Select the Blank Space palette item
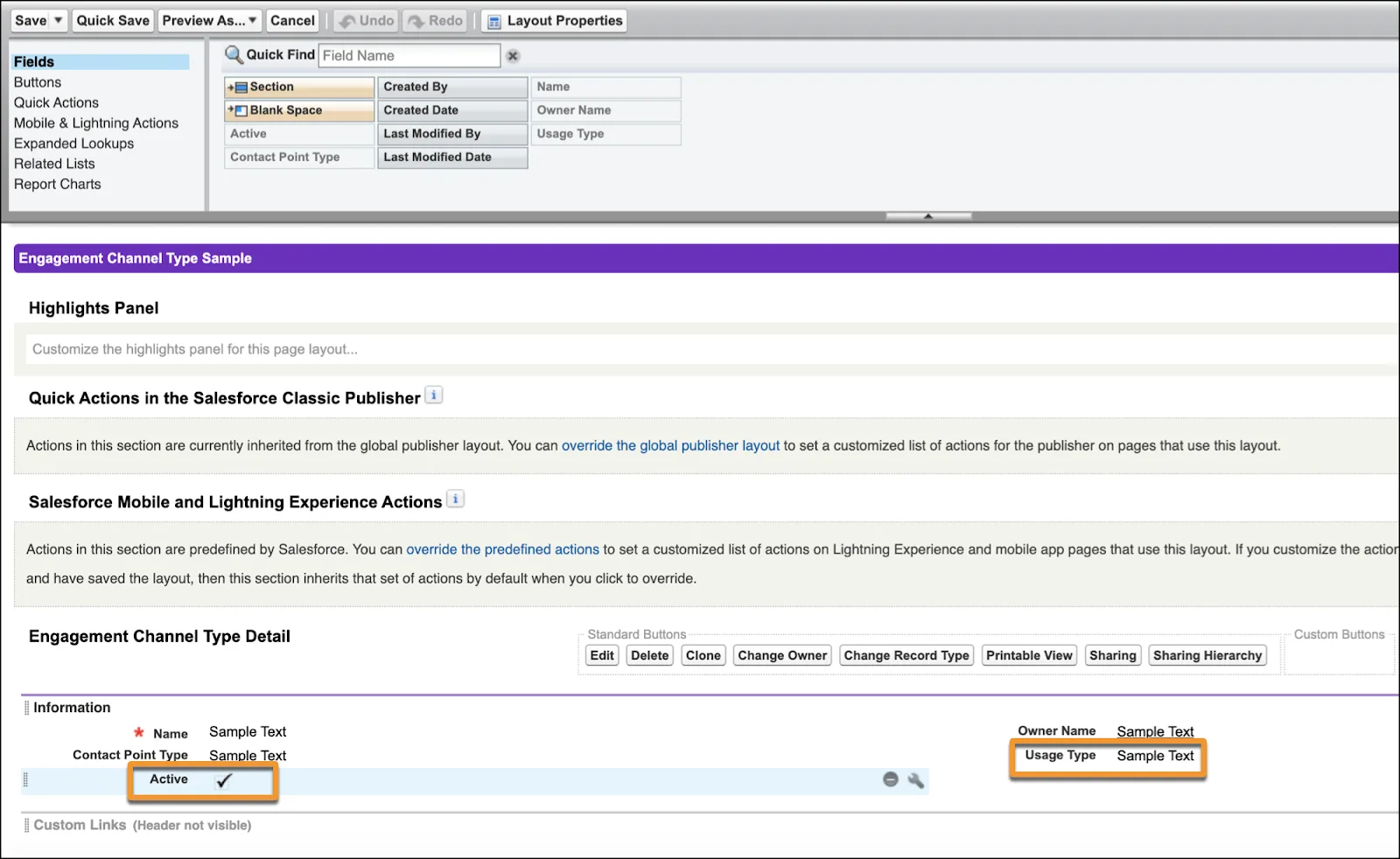Screen dimensions: 1400x859 click(x=299, y=110)
